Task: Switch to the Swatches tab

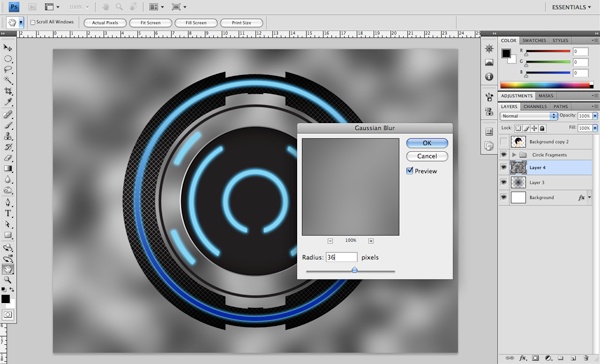Action: (534, 40)
